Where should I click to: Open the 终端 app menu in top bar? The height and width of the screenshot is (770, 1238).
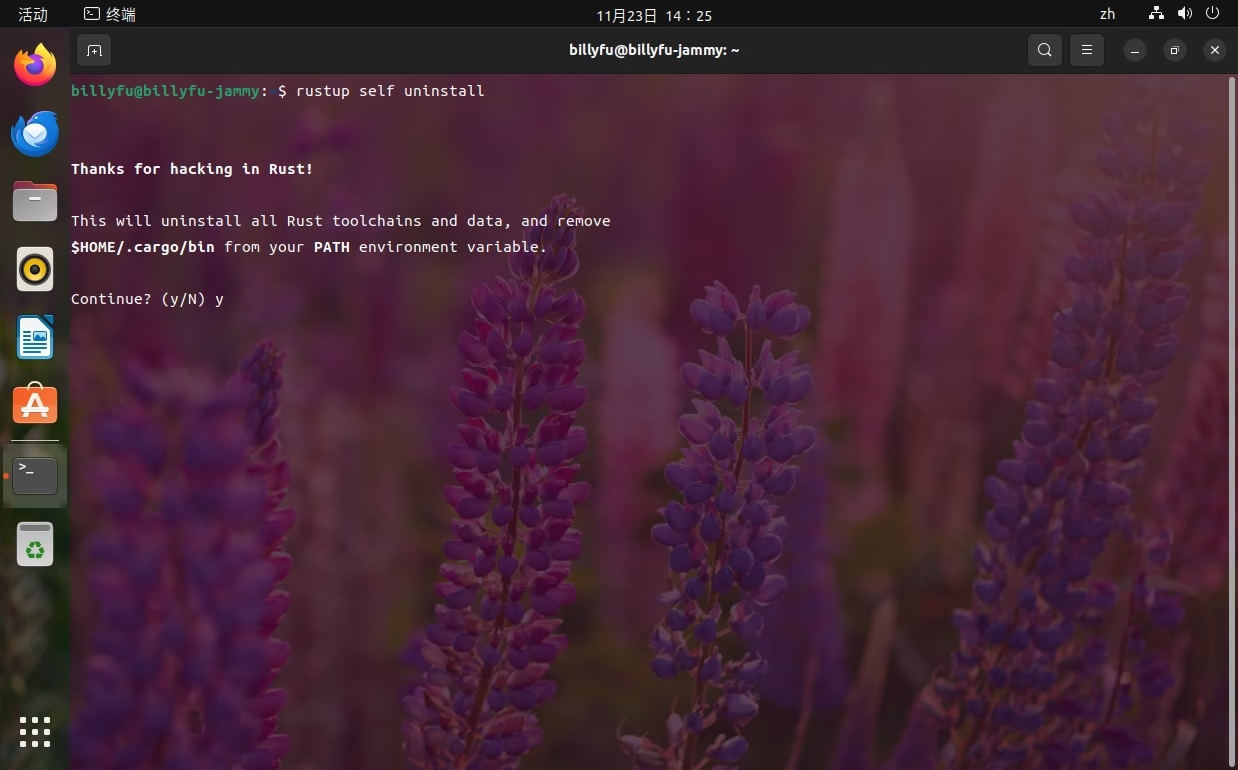(x=110, y=15)
